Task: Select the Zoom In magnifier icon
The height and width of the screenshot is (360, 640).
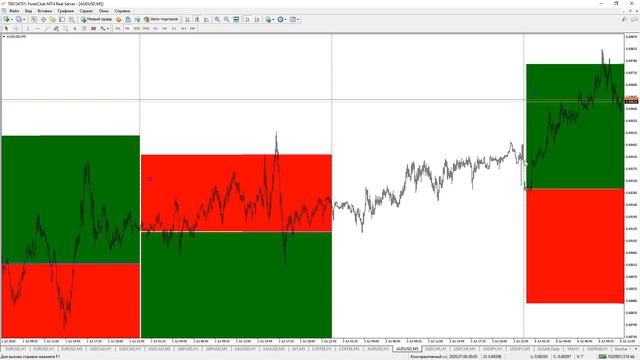Action: point(217,19)
